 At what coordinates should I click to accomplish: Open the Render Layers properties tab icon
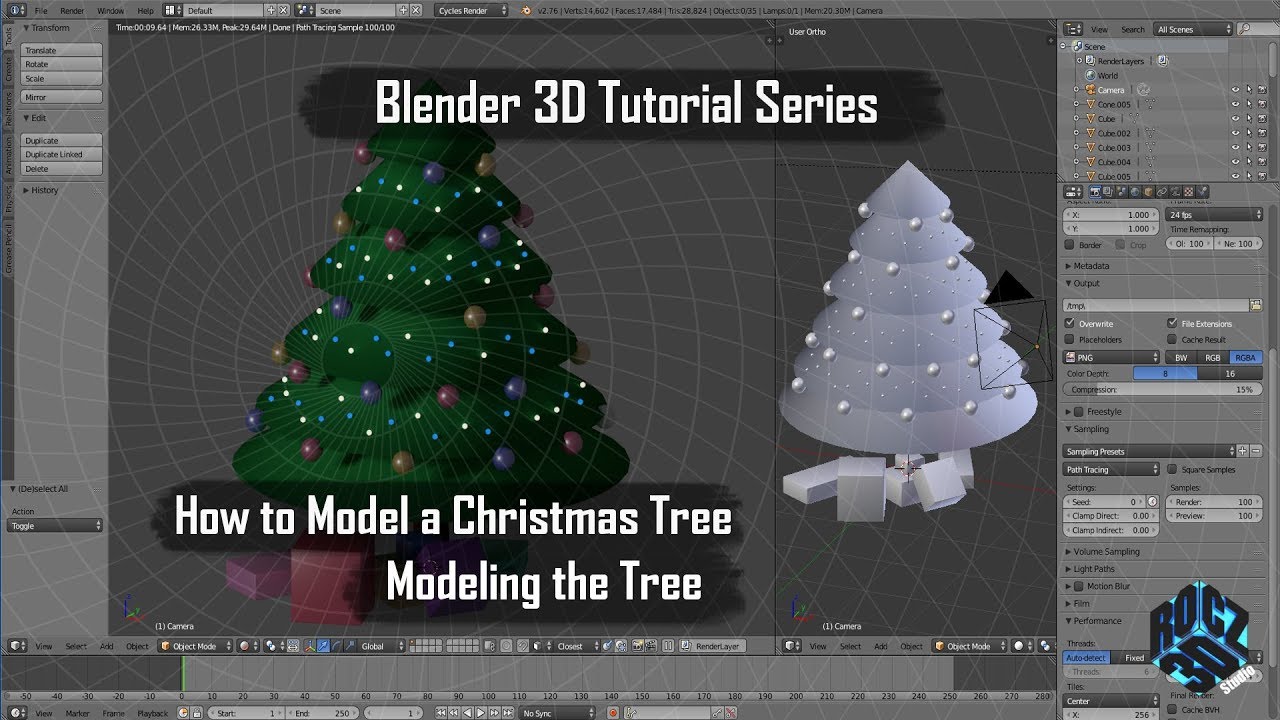[x=1108, y=191]
